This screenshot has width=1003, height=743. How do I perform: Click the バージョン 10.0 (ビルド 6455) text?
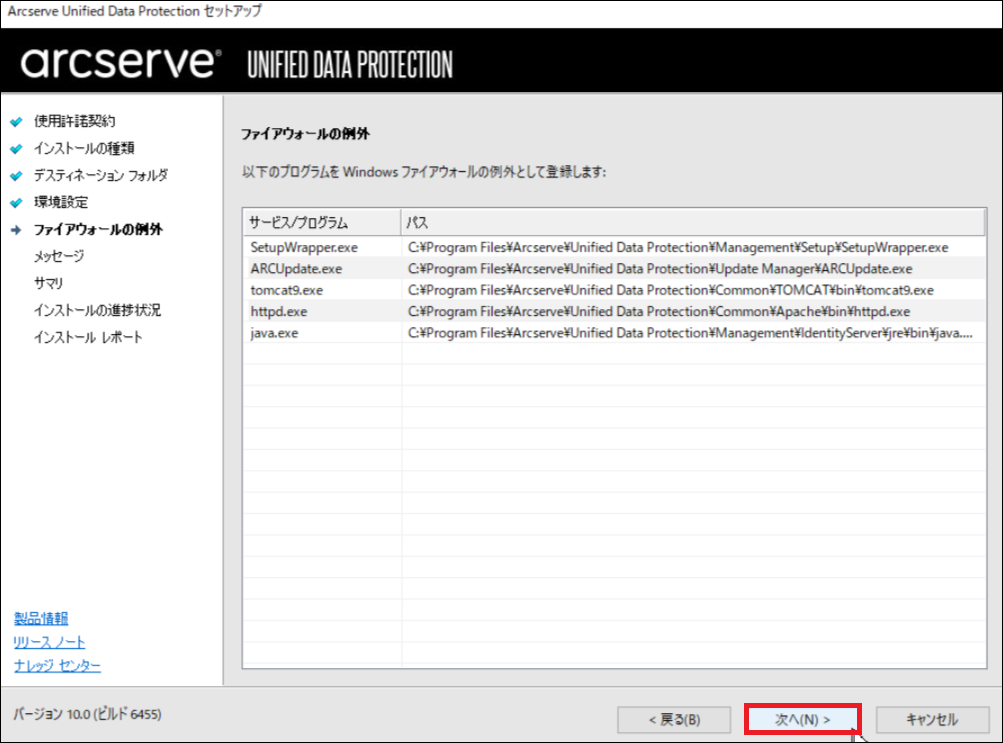coord(87,714)
